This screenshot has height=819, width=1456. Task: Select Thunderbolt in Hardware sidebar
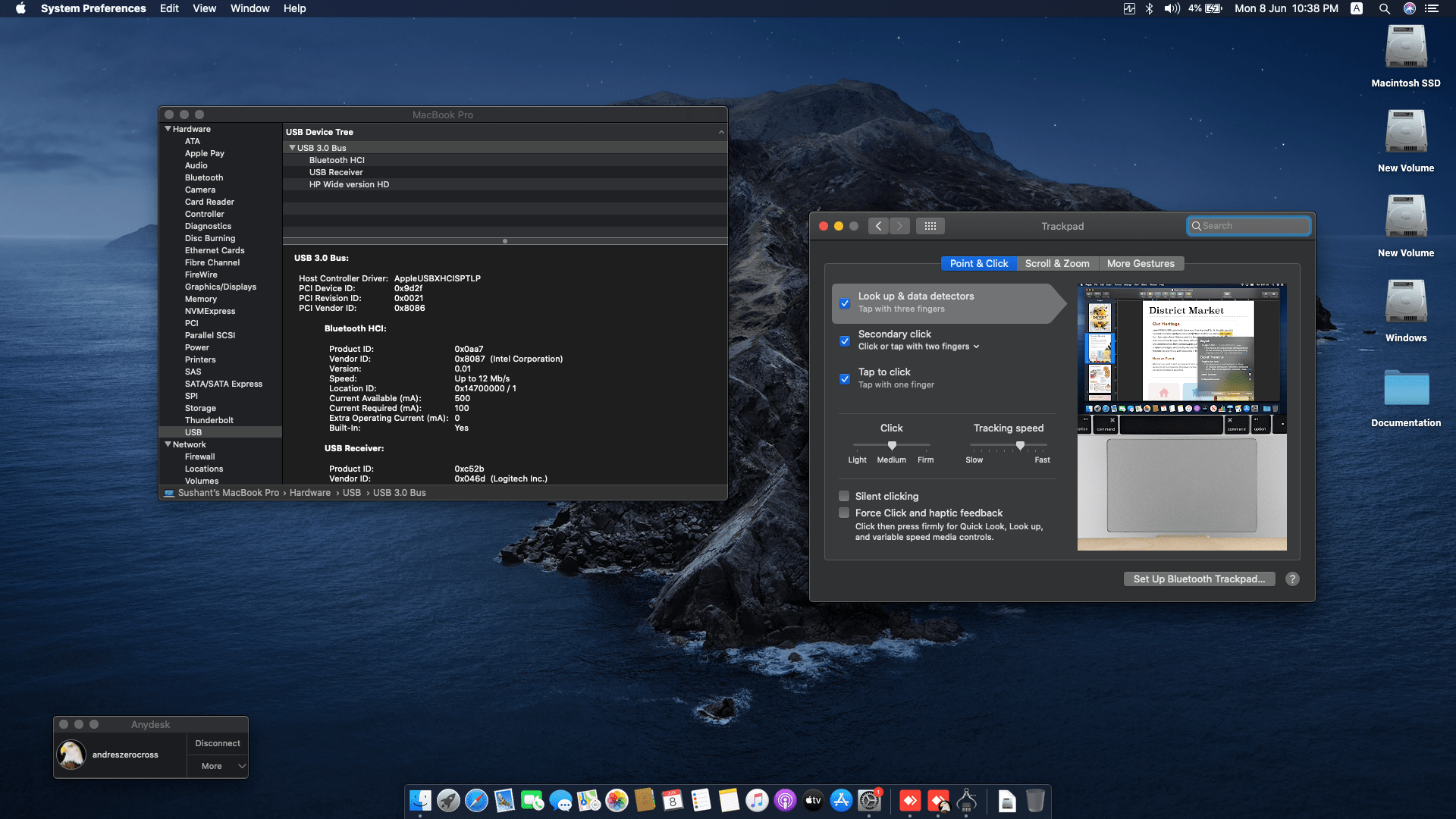coord(209,420)
